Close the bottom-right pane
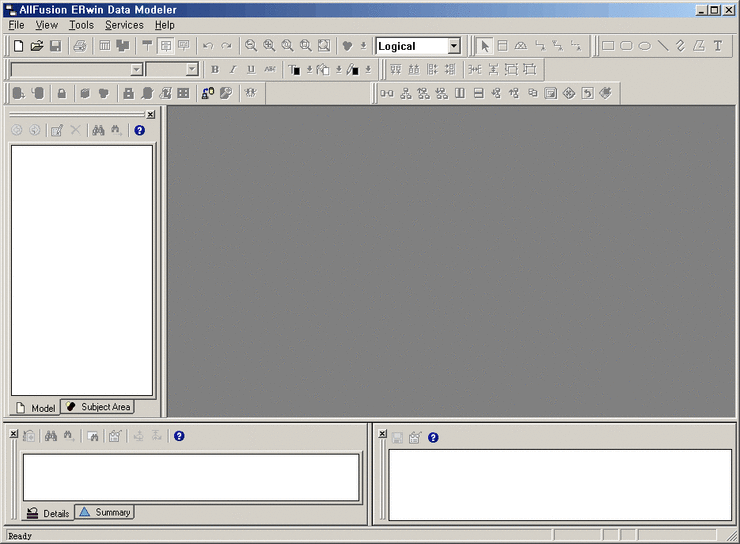The height and width of the screenshot is (544, 740). click(382, 434)
